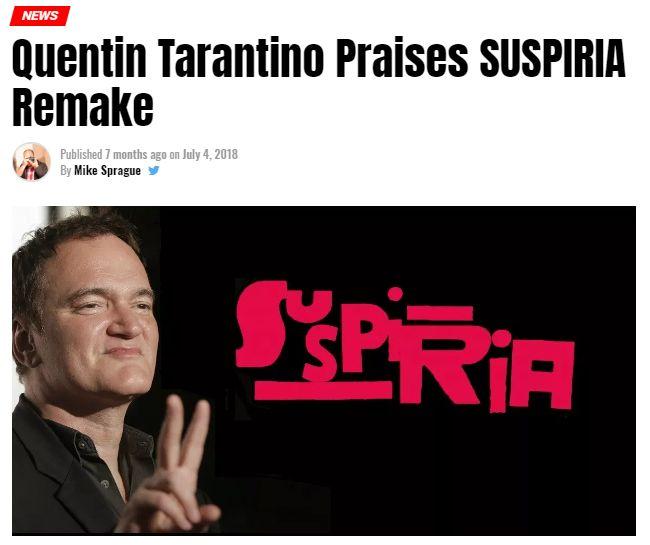Image resolution: width=650 pixels, height=545 pixels.
Task: Click the 'Published 7 months ago' text
Action: [x=113, y=154]
